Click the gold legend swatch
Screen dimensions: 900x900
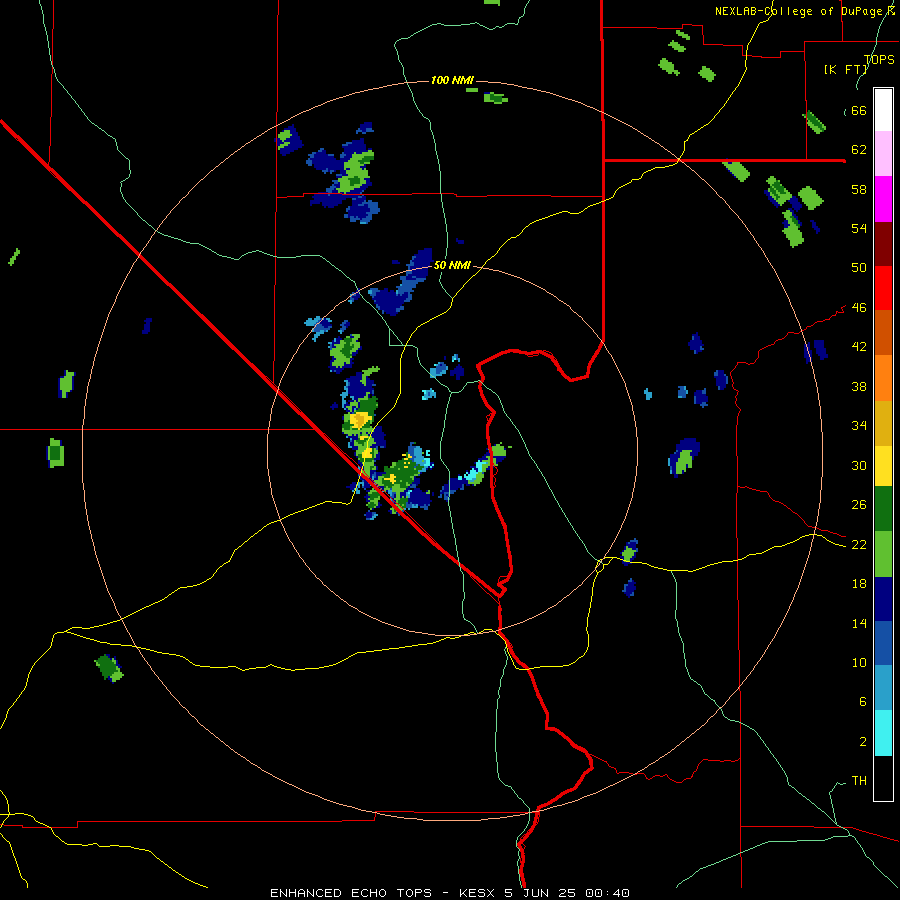(x=883, y=423)
